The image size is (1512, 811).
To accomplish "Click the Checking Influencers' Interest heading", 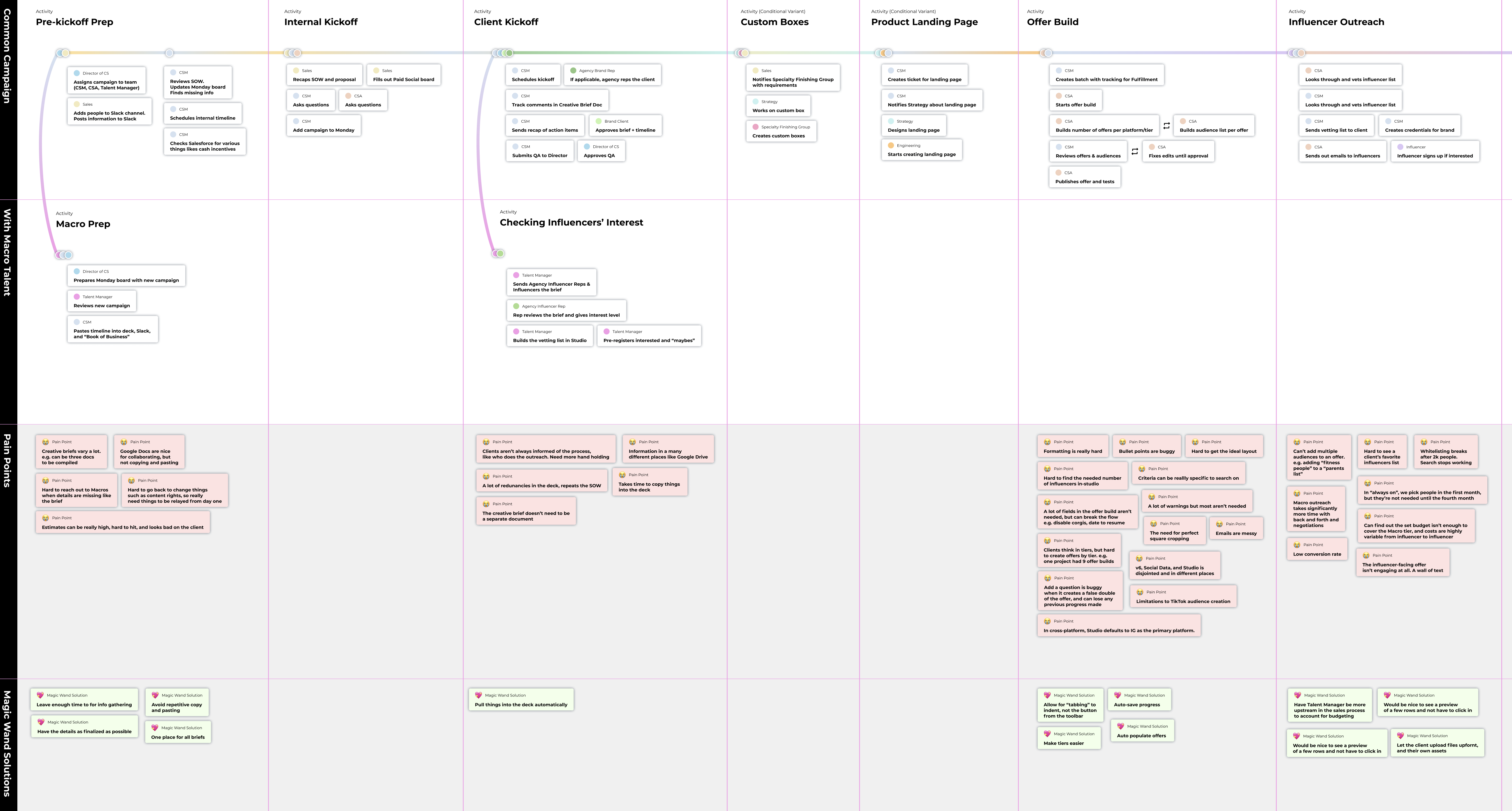I will pos(571,223).
